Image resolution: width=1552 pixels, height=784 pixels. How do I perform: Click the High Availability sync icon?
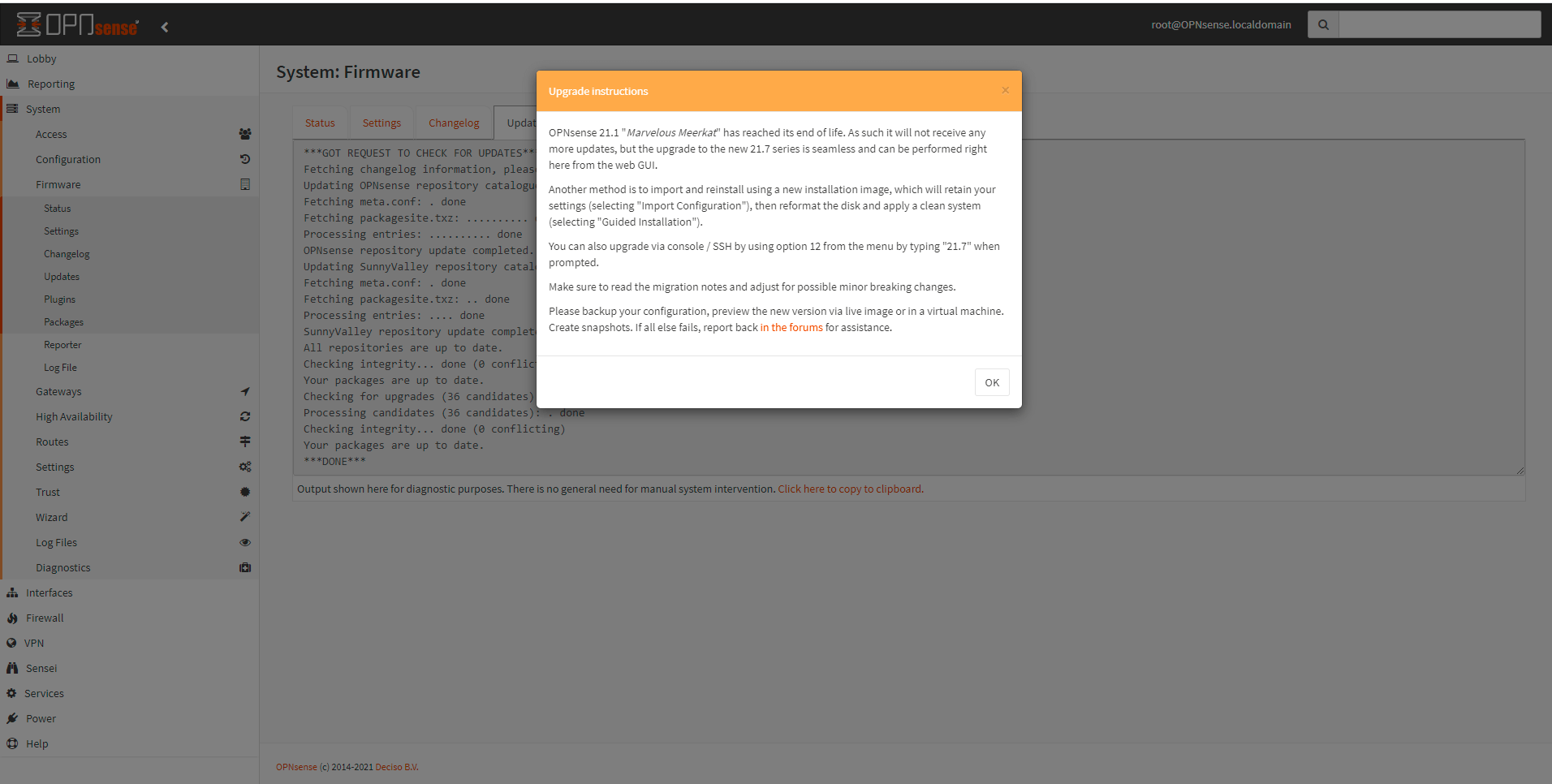(x=244, y=416)
